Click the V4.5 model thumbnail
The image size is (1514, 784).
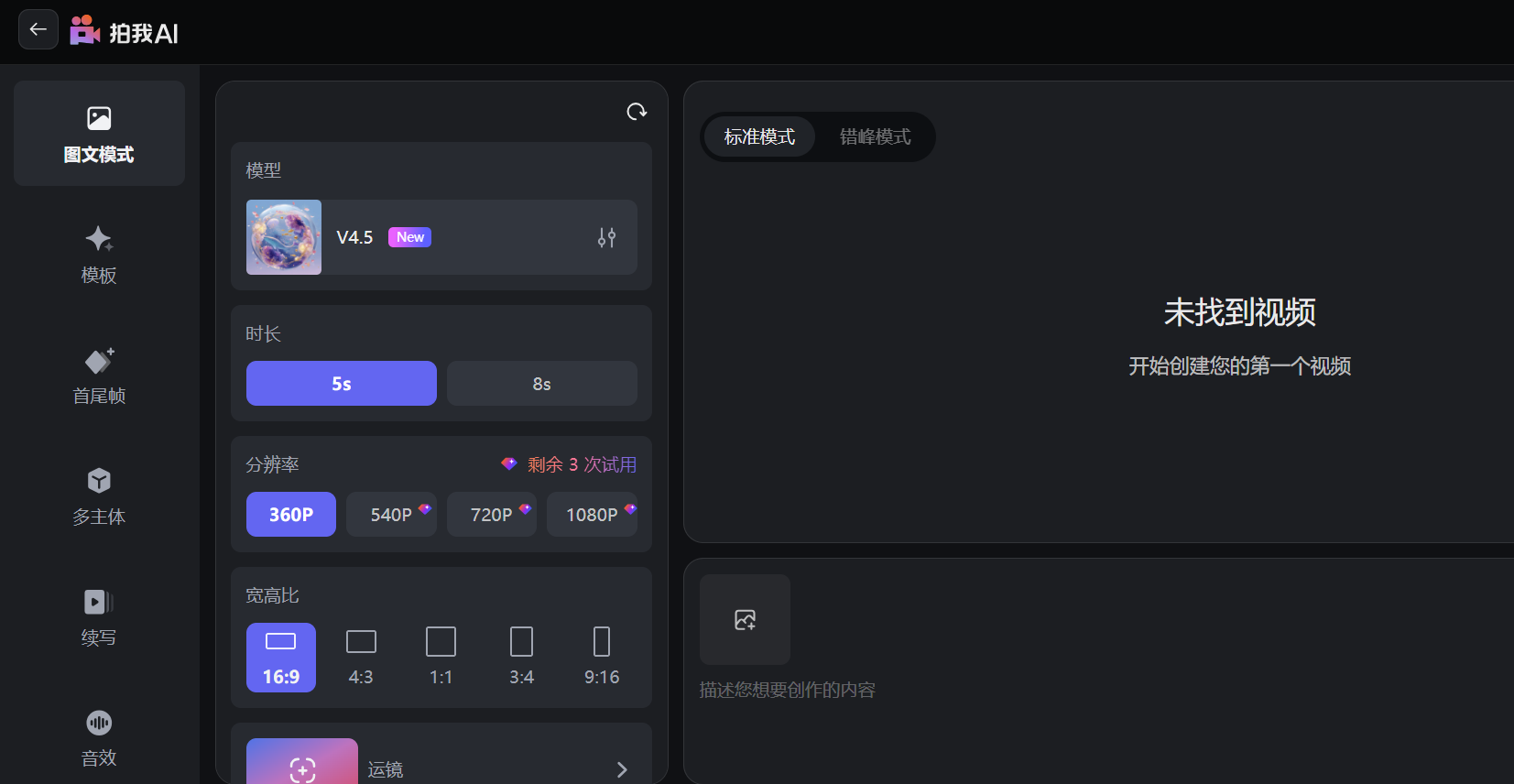click(284, 237)
